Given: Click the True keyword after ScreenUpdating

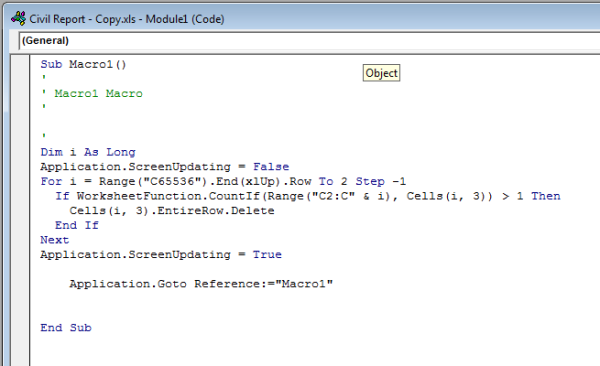Looking at the screenshot, I should coord(267,255).
